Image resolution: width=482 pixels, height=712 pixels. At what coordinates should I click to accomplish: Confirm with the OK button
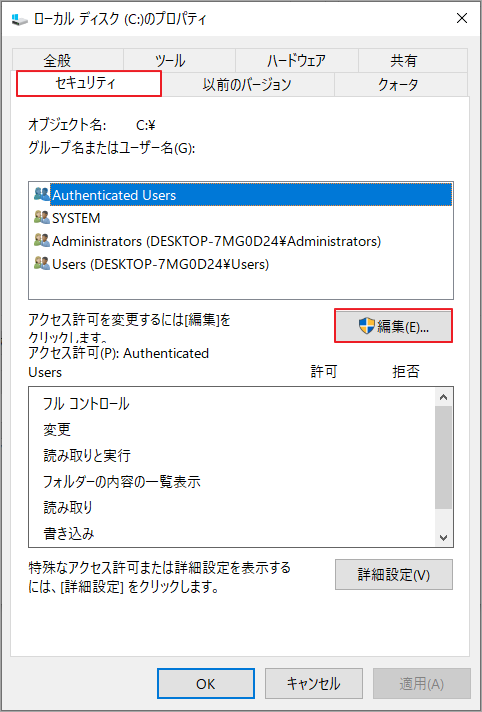pyautogui.click(x=206, y=683)
